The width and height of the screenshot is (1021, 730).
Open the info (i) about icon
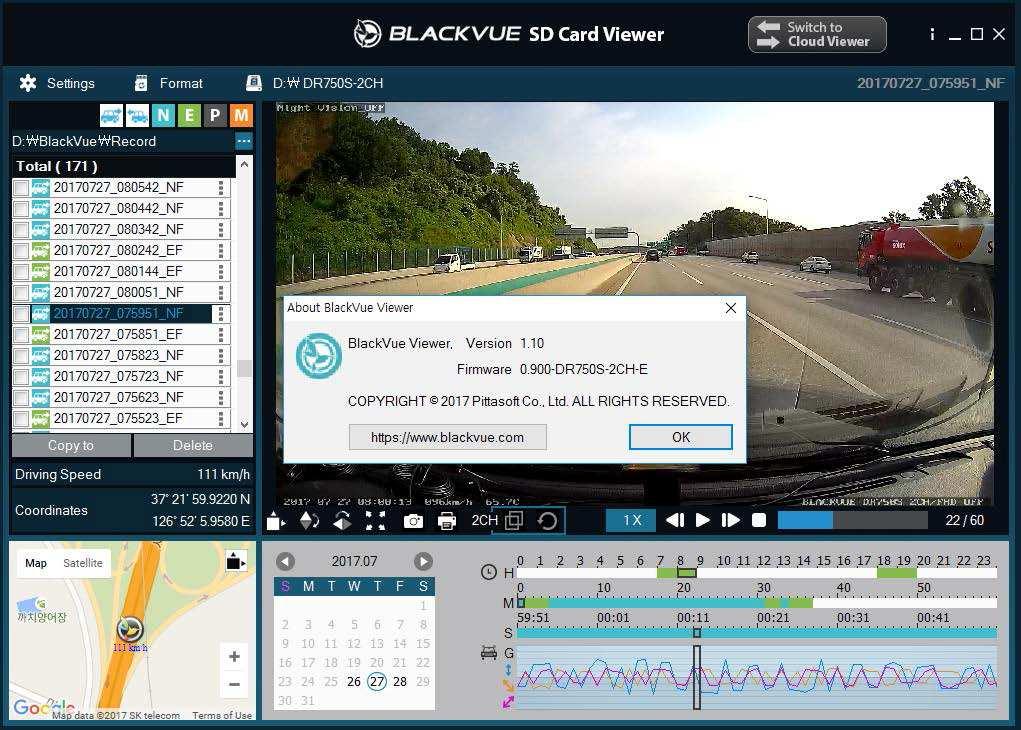point(932,34)
